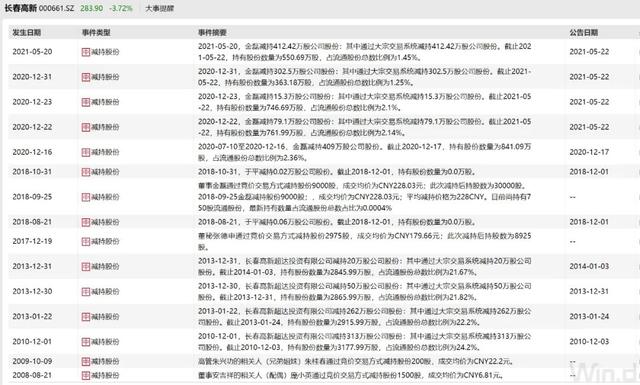The image size is (640, 385).
Task: Click the price 283.90 in header
Action: click(x=91, y=8)
